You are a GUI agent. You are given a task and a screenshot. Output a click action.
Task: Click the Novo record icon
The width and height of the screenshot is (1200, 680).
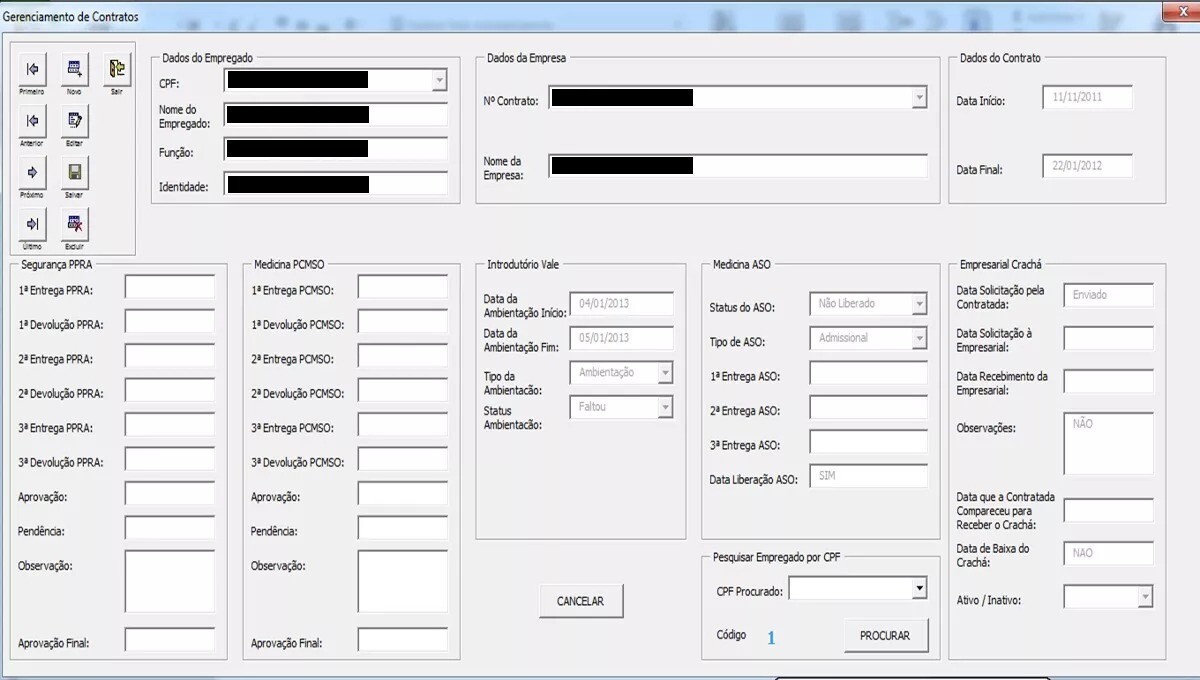(74, 70)
